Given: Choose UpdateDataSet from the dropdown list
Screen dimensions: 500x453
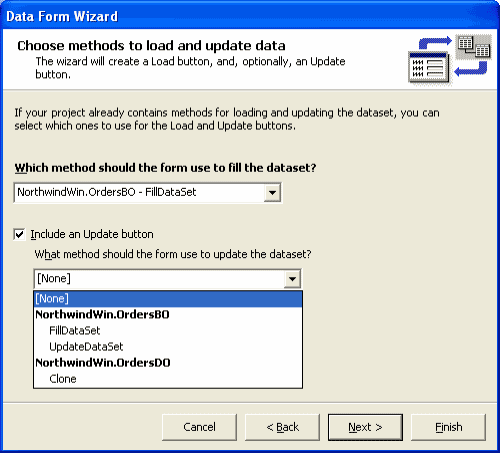Looking at the screenshot, I should coord(86,347).
